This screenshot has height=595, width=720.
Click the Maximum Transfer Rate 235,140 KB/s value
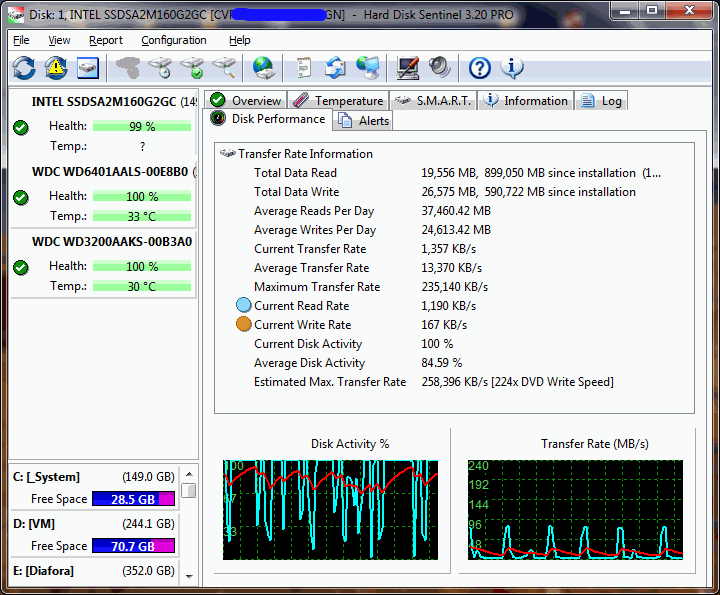point(455,286)
